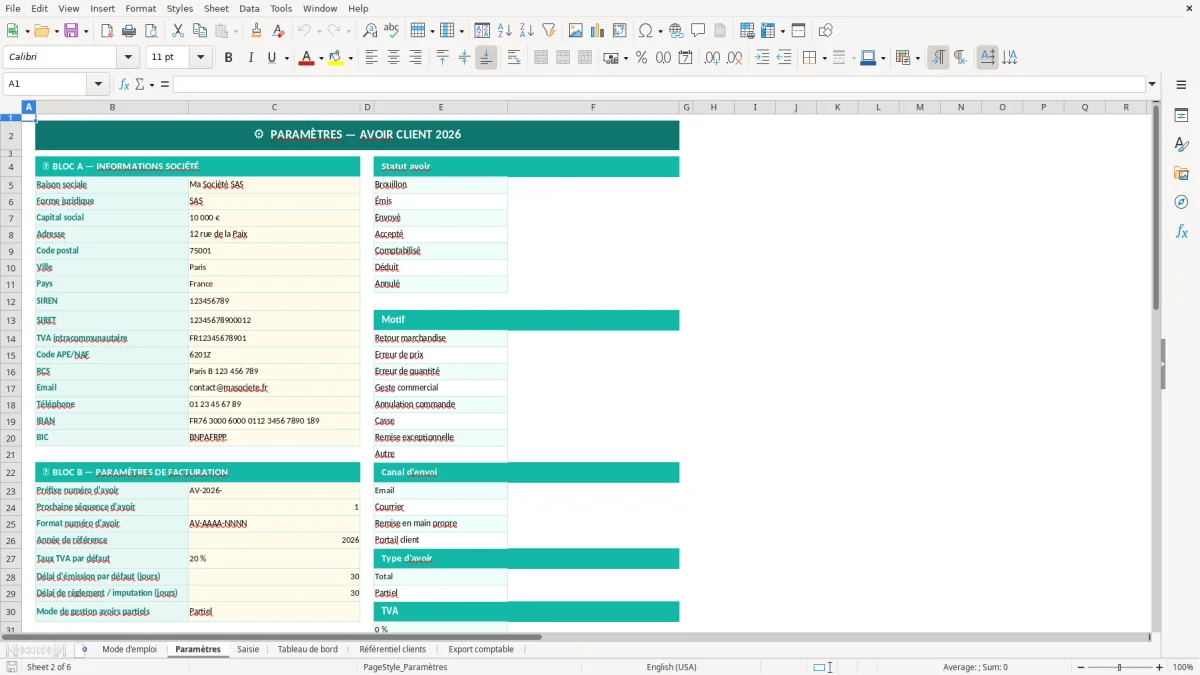1200x675 pixels.
Task: Open the Underline style dropdown arrow
Action: coord(287,58)
